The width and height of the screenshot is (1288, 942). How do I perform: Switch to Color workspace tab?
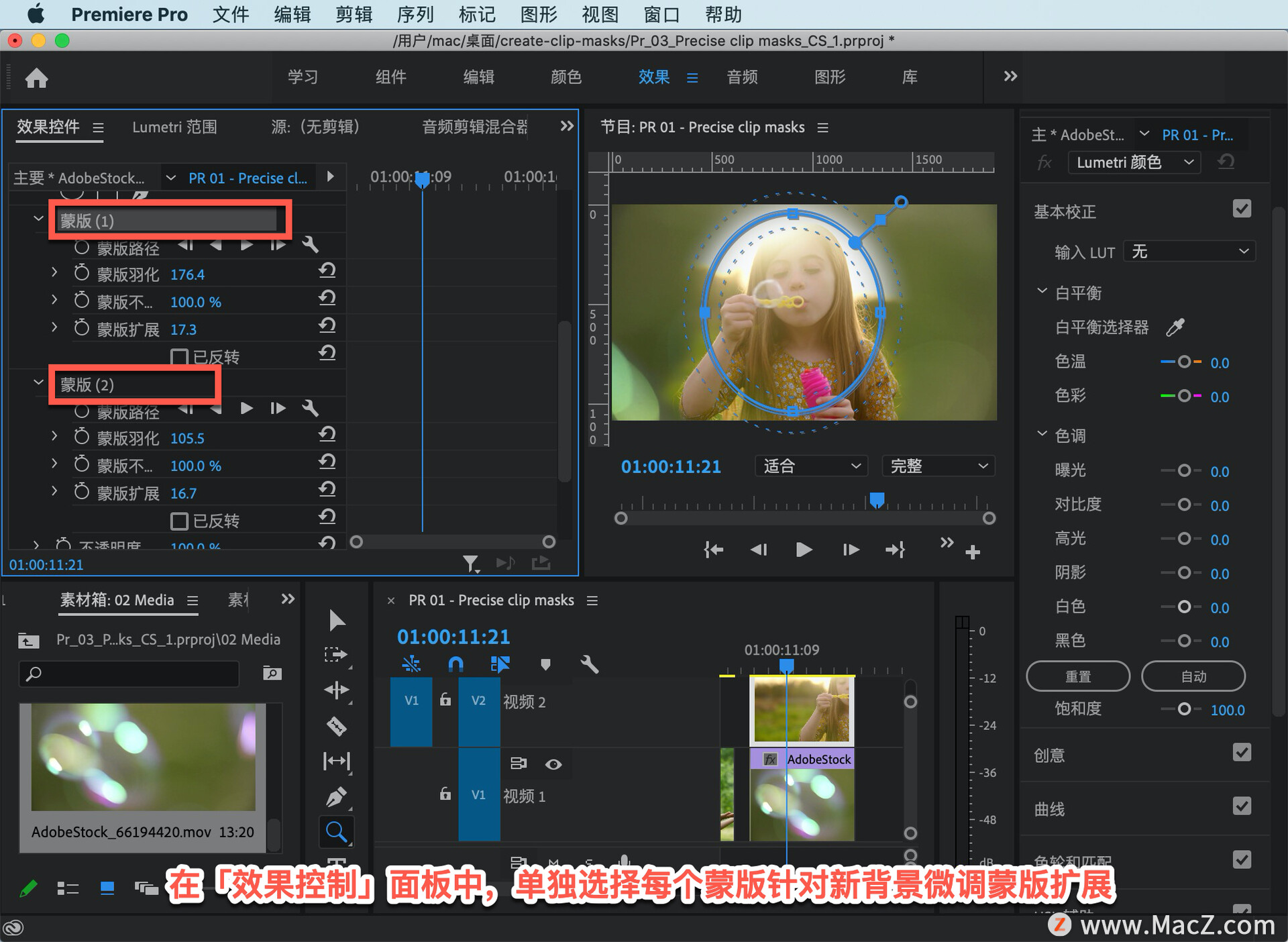pyautogui.click(x=566, y=76)
